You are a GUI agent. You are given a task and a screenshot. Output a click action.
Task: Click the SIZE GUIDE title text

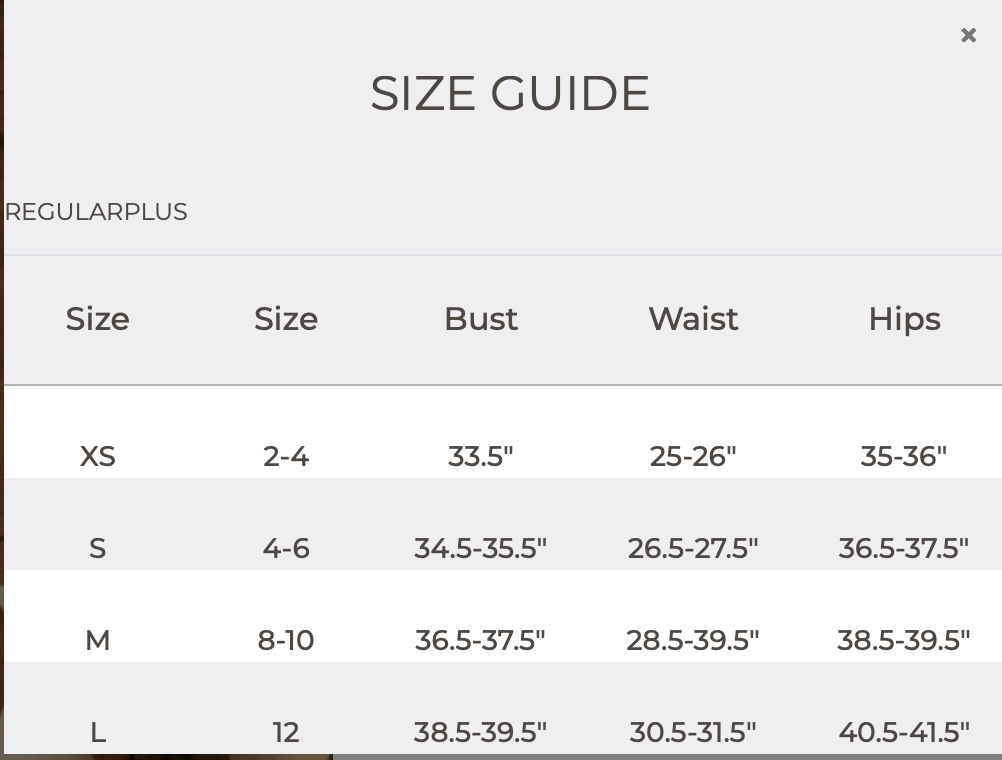pos(510,92)
